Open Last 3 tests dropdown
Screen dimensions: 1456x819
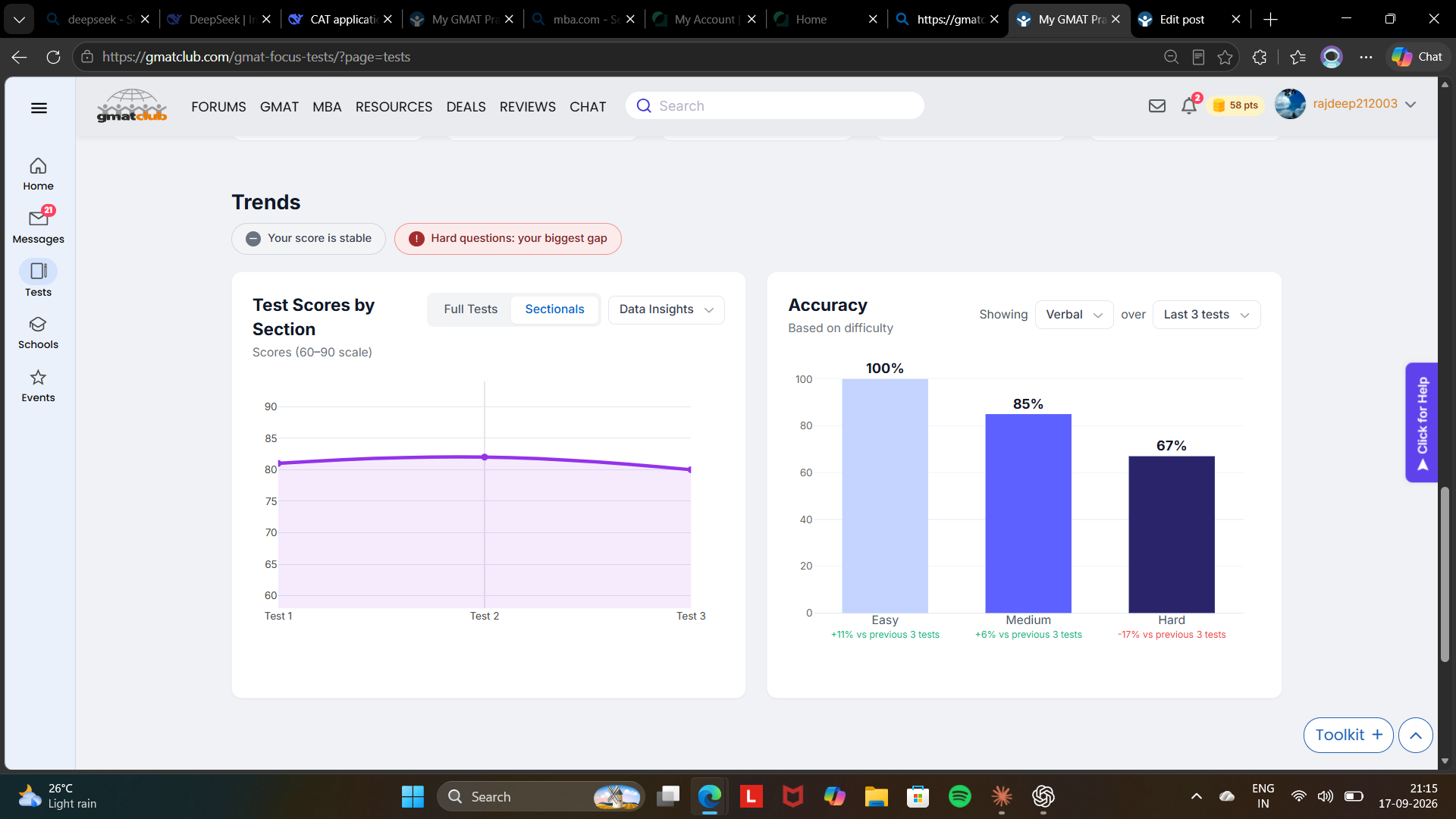[x=1207, y=315]
